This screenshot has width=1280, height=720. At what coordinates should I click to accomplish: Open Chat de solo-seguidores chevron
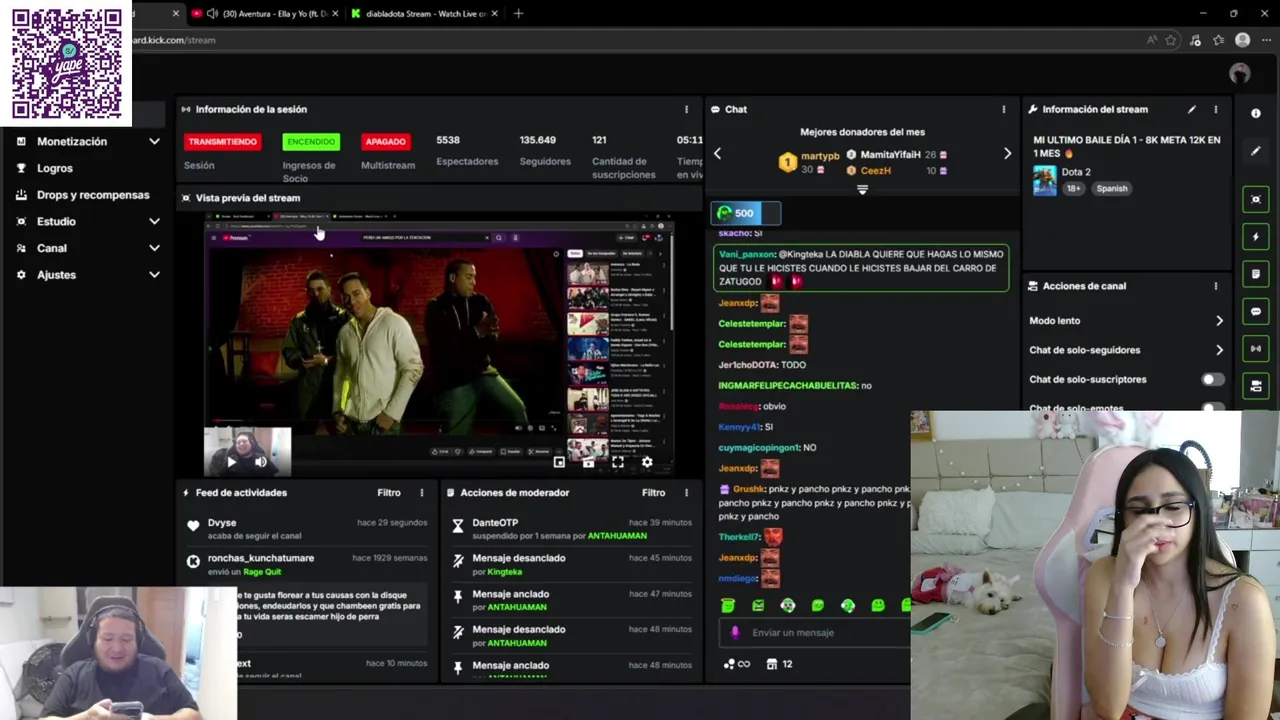(x=1219, y=350)
